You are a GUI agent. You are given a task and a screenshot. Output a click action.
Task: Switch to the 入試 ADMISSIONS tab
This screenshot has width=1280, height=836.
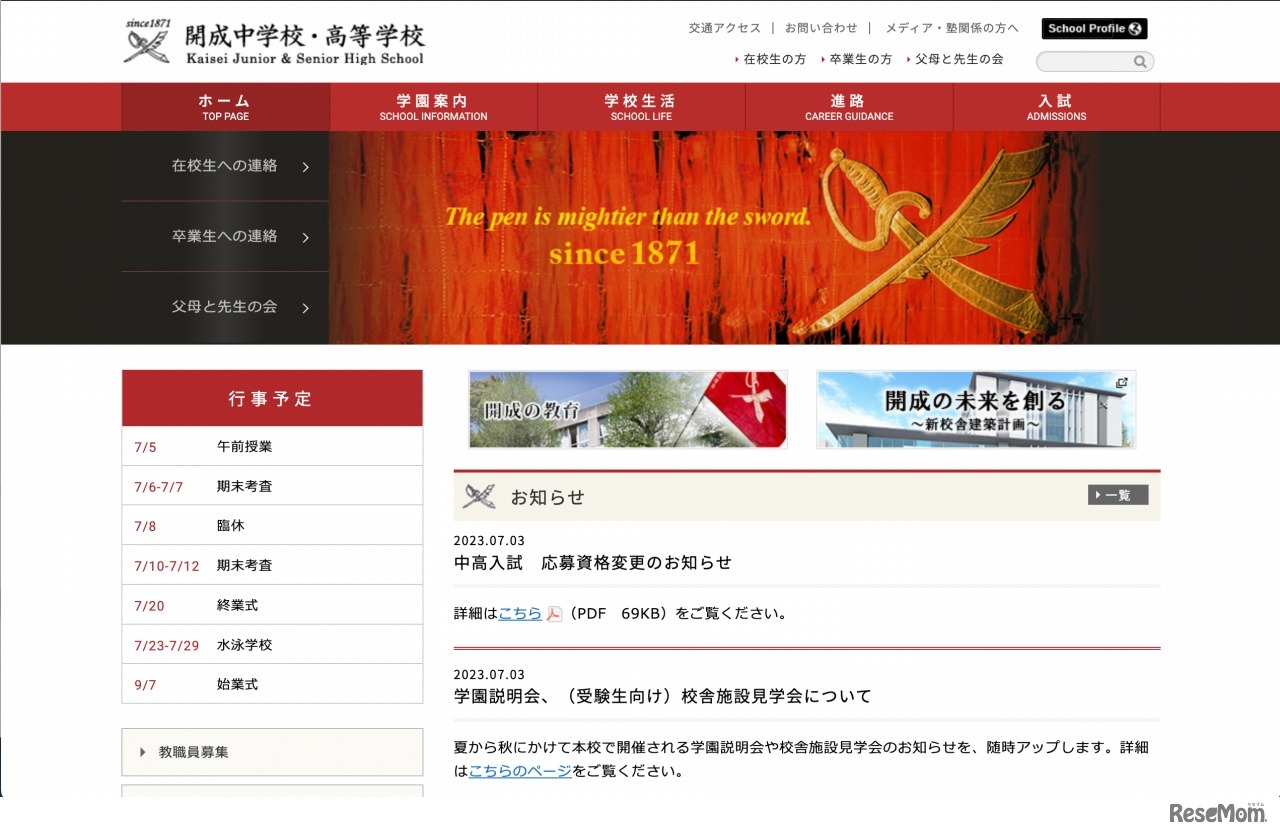pos(1056,107)
